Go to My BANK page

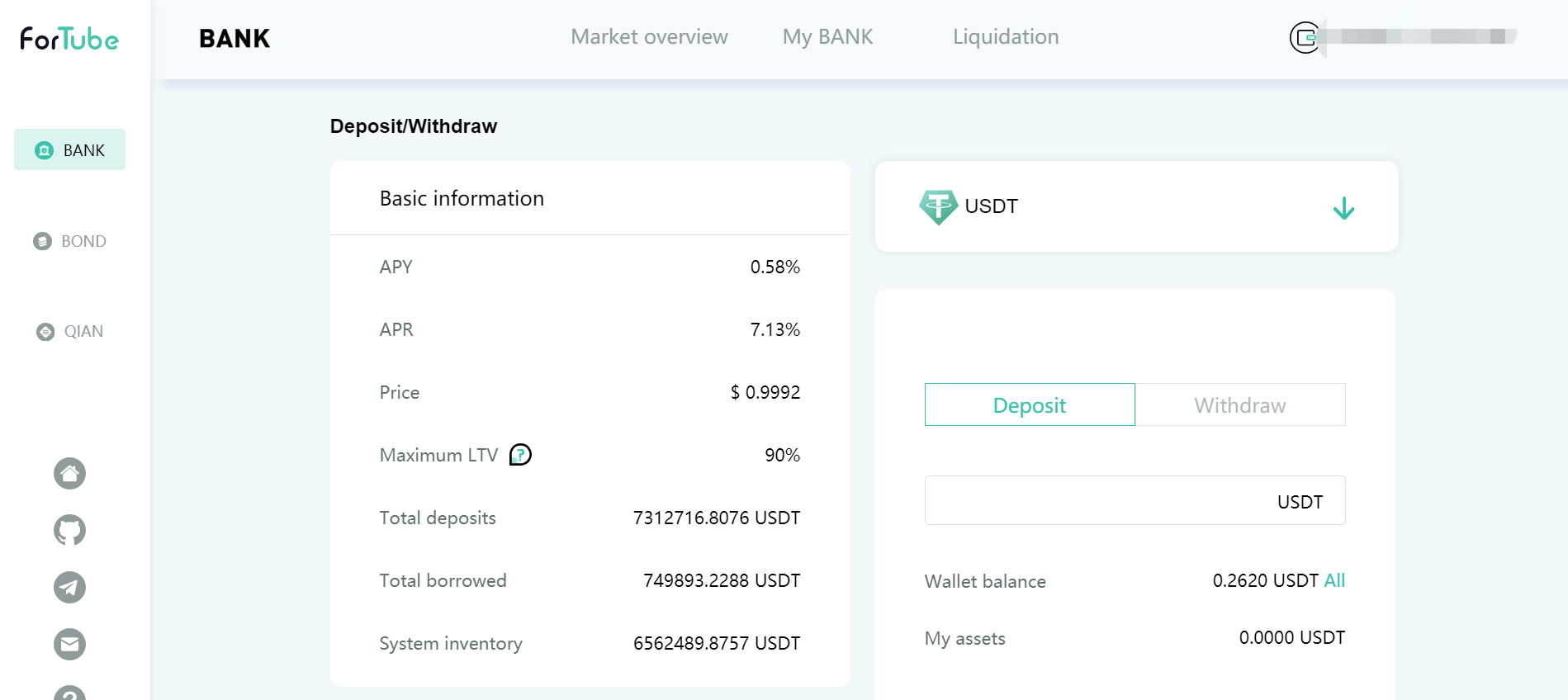click(827, 37)
